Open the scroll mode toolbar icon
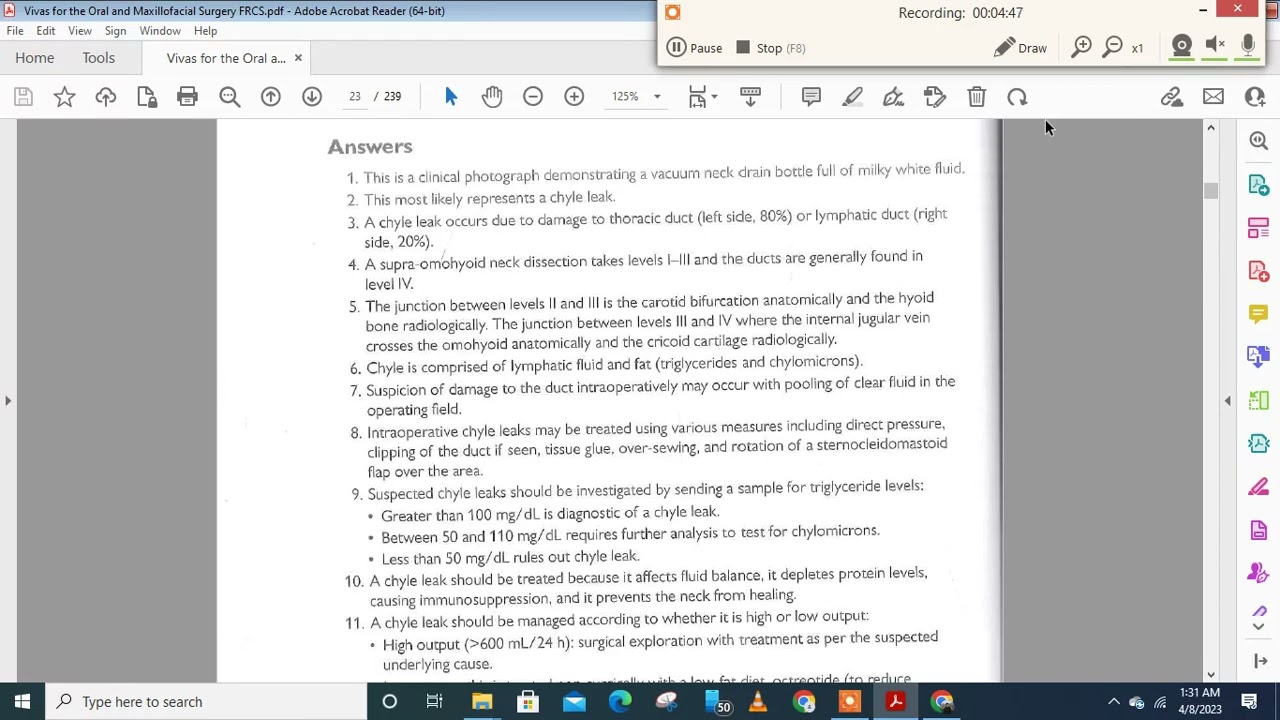Screen dimensions: 1280x720 (x=750, y=97)
